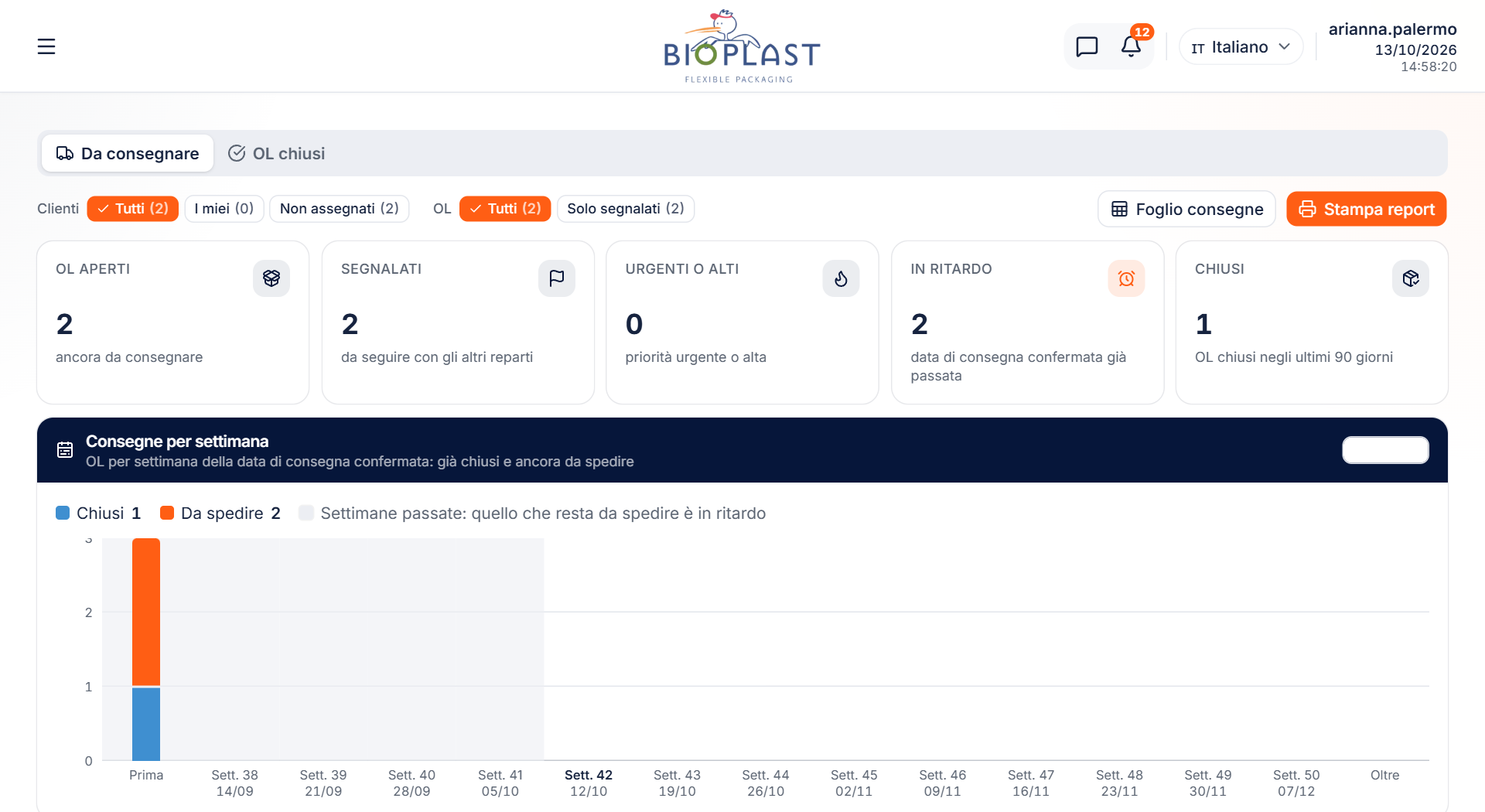Select OL filter Solo segnalati (2)
This screenshot has height=812, width=1485.
point(626,209)
